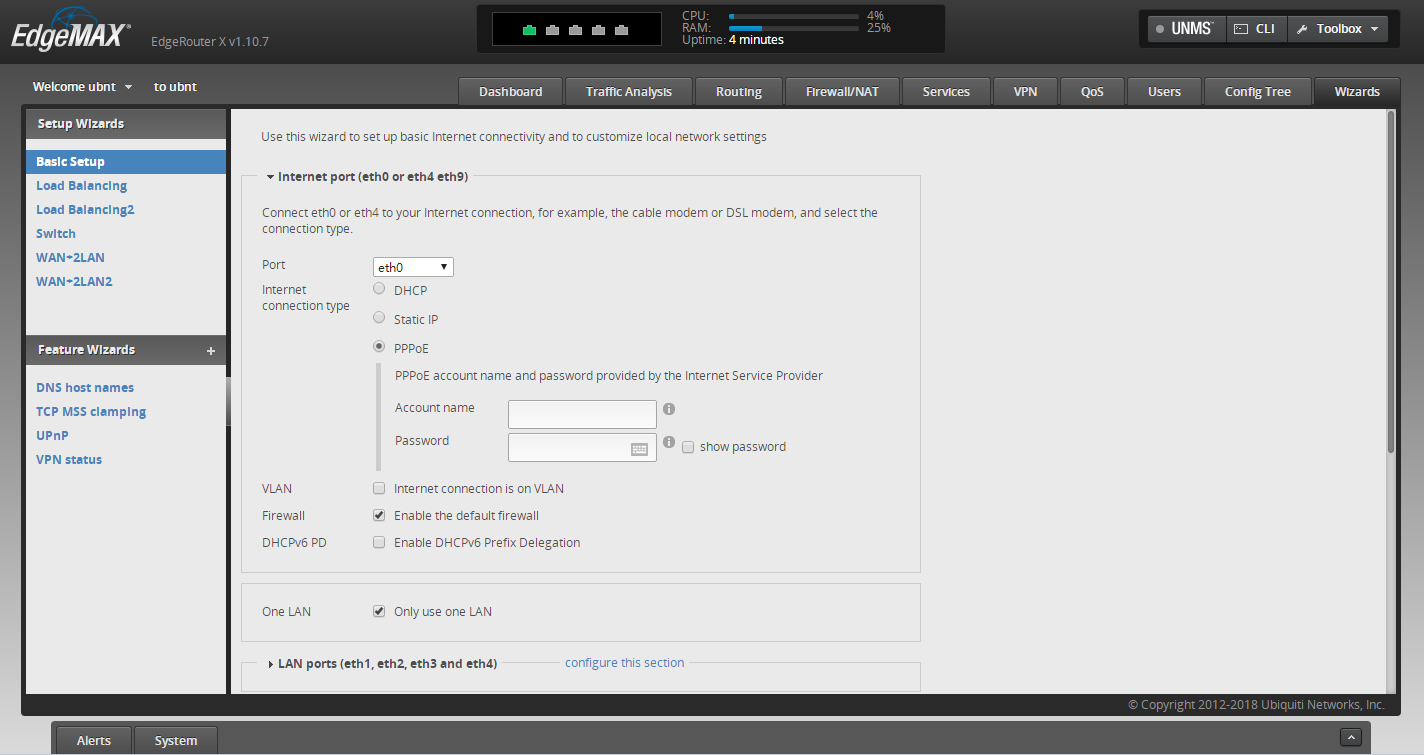This screenshot has height=755, width=1424.
Task: Click the Password input field
Action: (582, 447)
